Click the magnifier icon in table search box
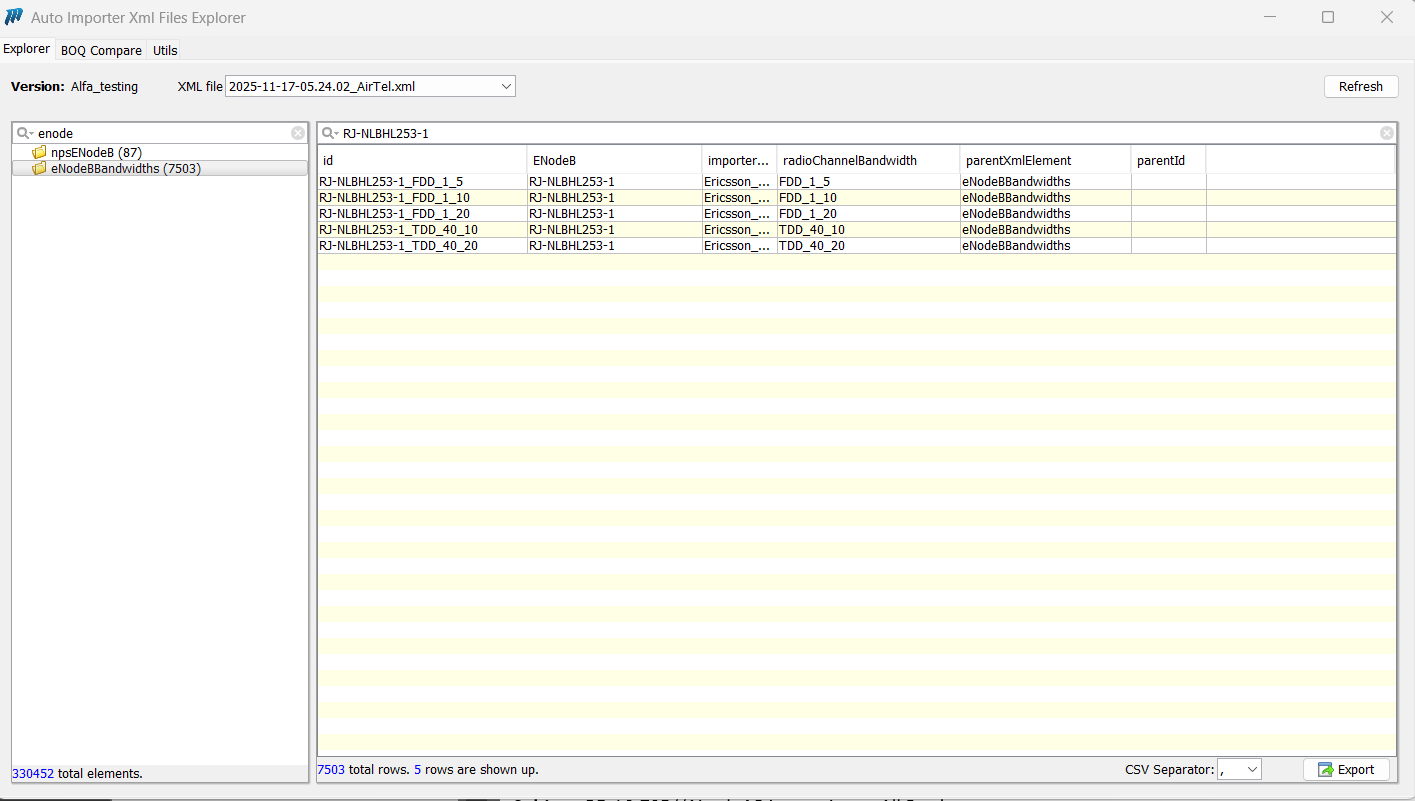Screen dimensions: 1415x801 tap(330, 133)
